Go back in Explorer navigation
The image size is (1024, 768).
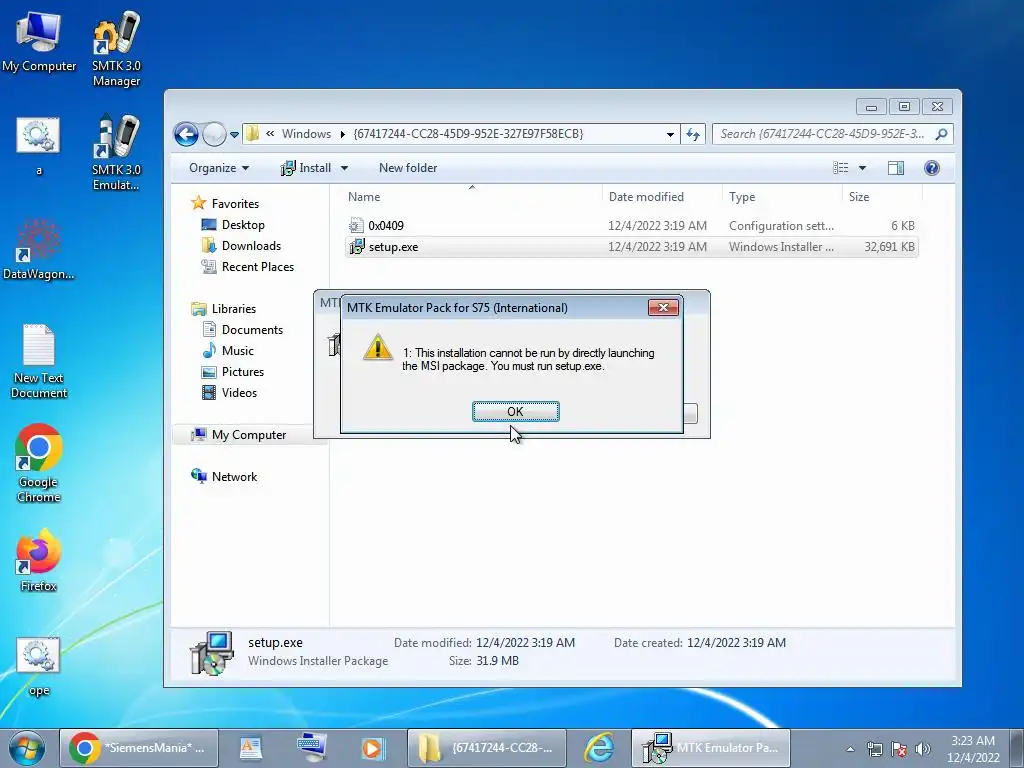click(x=186, y=135)
